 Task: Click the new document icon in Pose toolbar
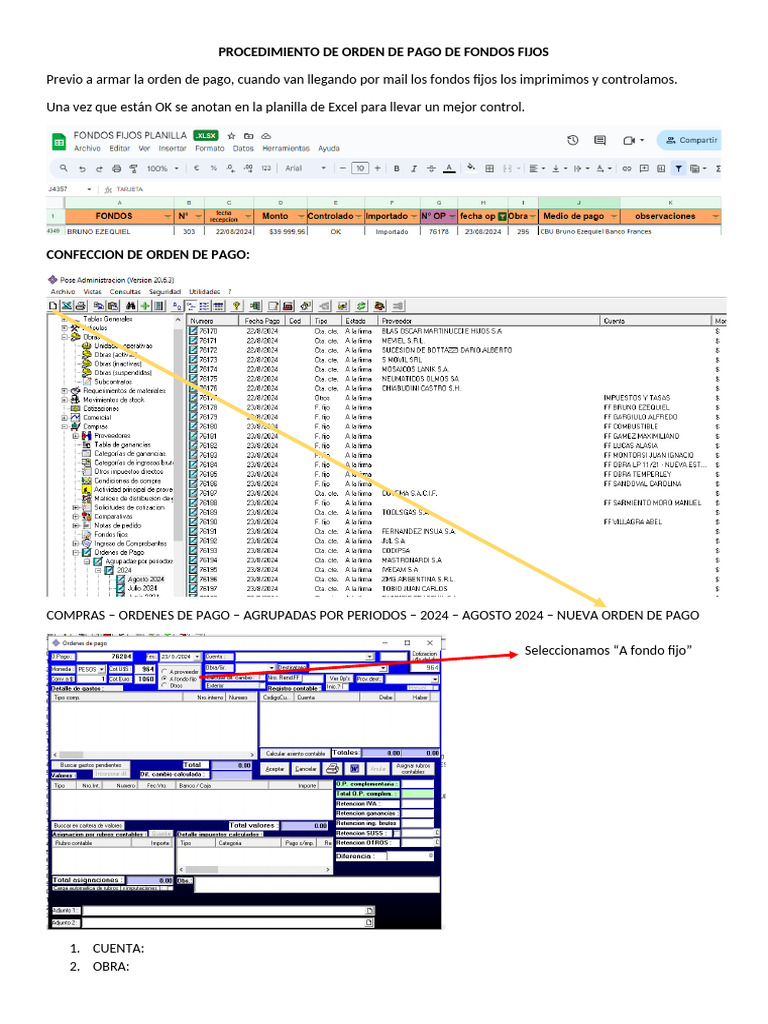pos(53,306)
